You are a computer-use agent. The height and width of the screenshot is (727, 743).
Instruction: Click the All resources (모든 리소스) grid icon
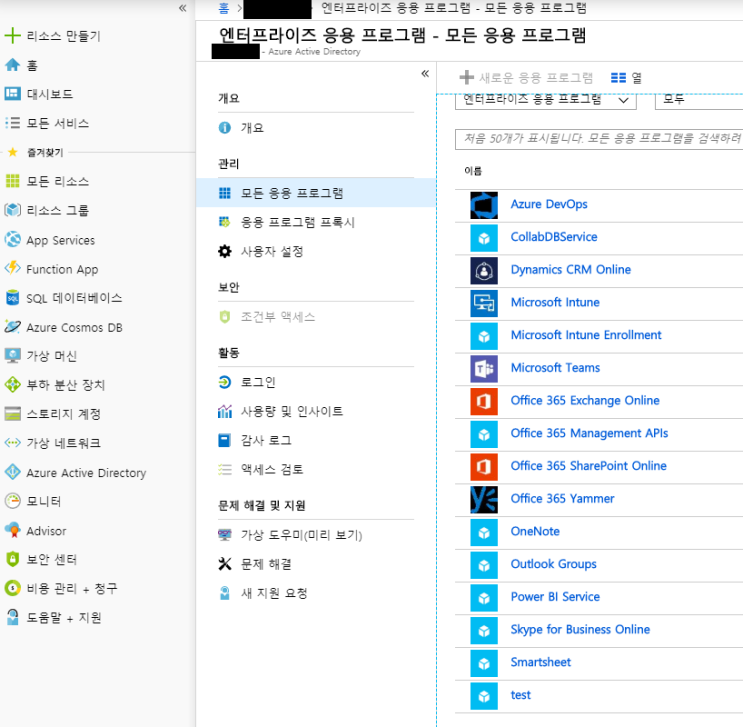(12, 181)
